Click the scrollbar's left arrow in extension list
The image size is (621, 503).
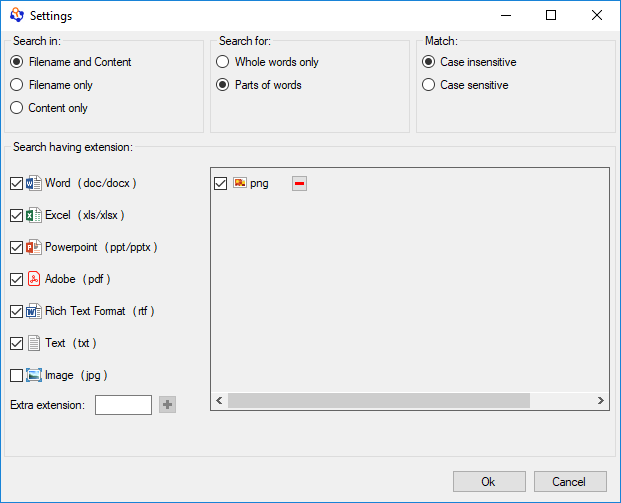coord(219,401)
